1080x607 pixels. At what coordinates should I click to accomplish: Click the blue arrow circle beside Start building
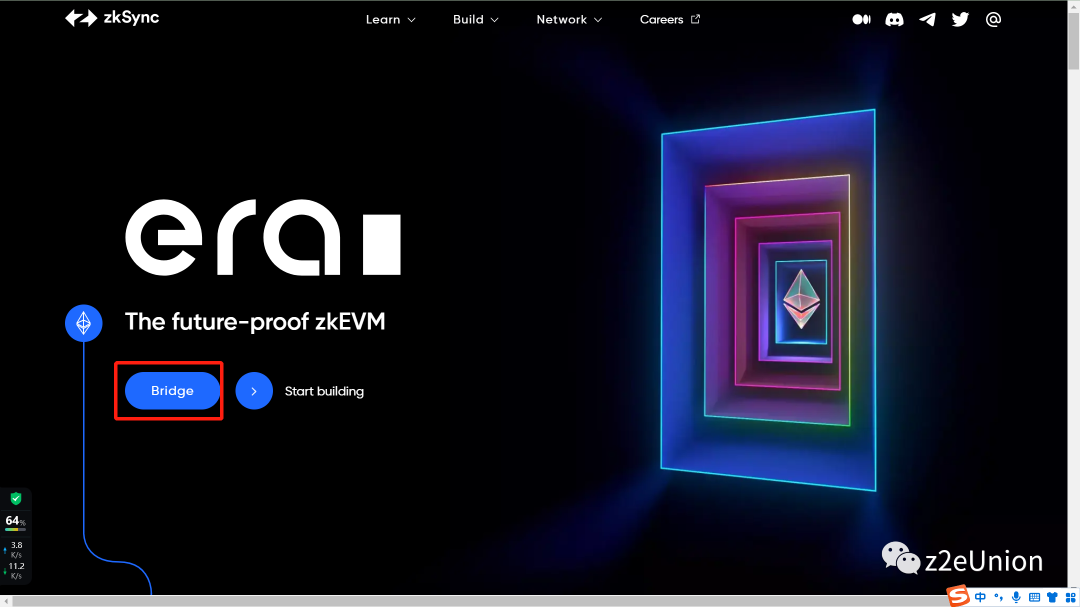pos(254,391)
